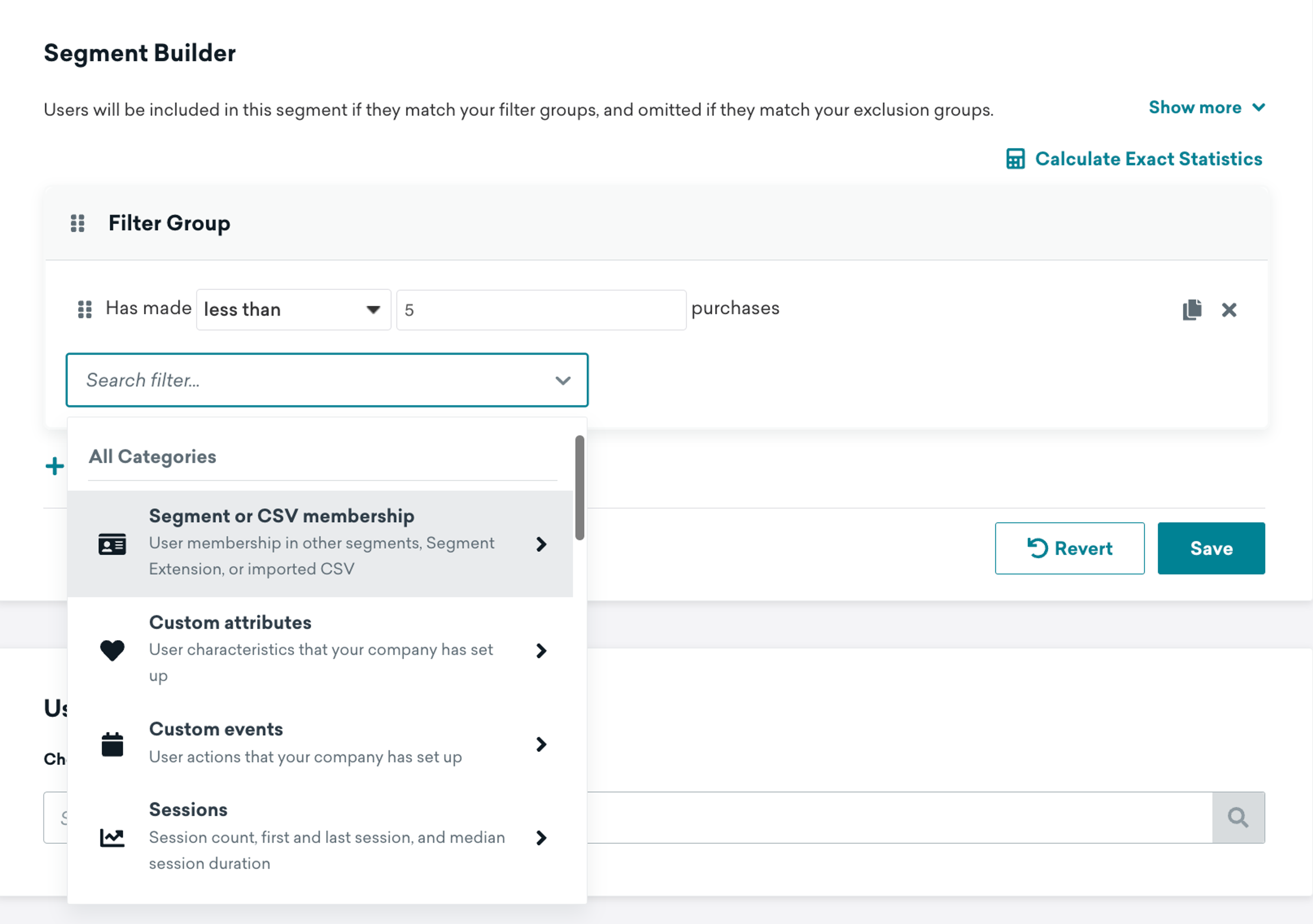Image resolution: width=1313 pixels, height=924 pixels.
Task: Click the purchases count input field
Action: 540,310
